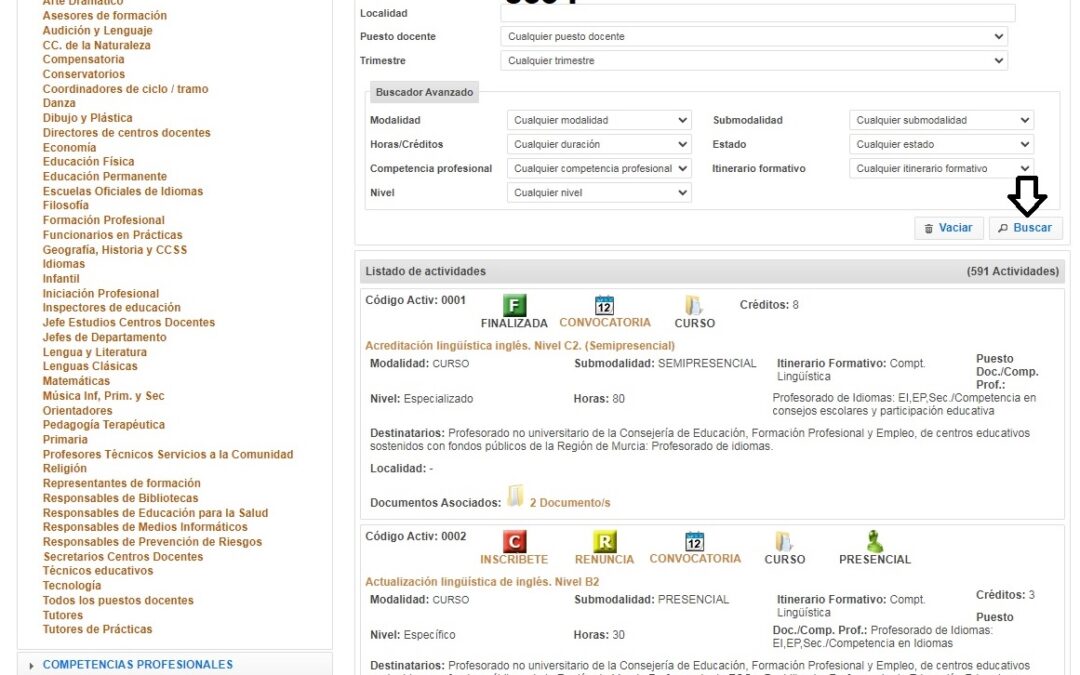Screen dimensions: 1080x675
Task: Click the Vaciar clear button
Action: pos(948,228)
